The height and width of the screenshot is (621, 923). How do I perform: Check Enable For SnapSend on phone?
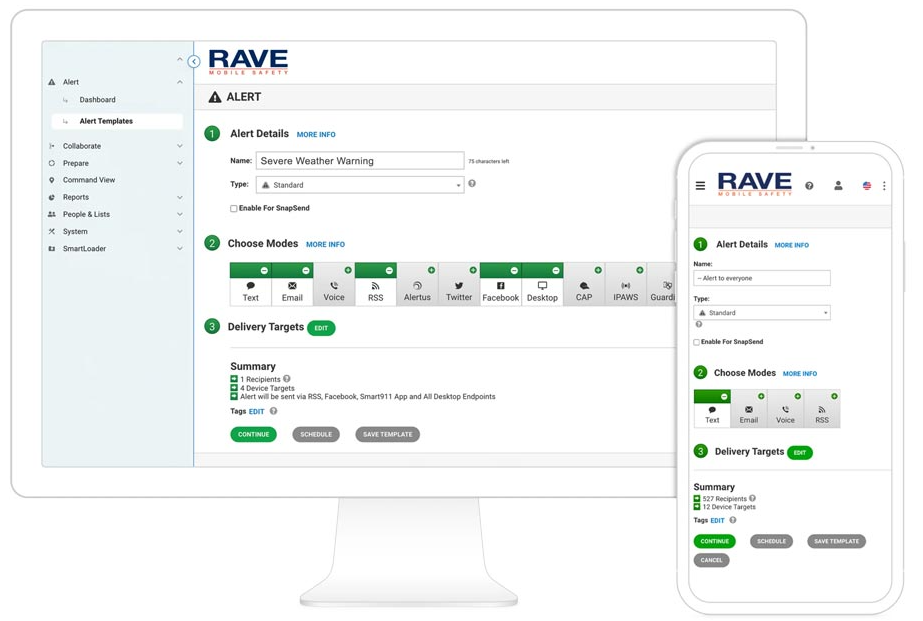point(697,342)
